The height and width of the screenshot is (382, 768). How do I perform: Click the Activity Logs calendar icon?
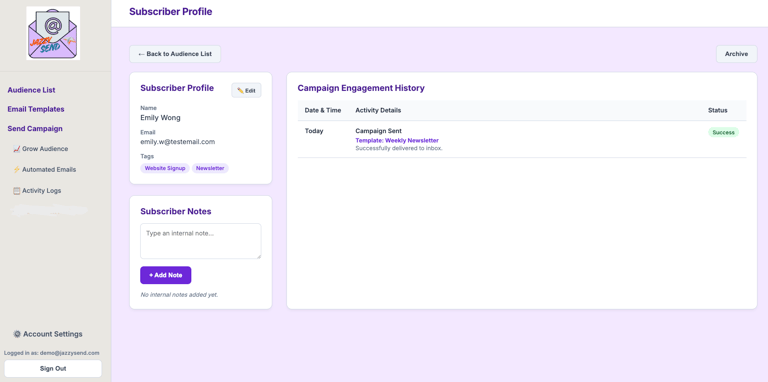16,191
